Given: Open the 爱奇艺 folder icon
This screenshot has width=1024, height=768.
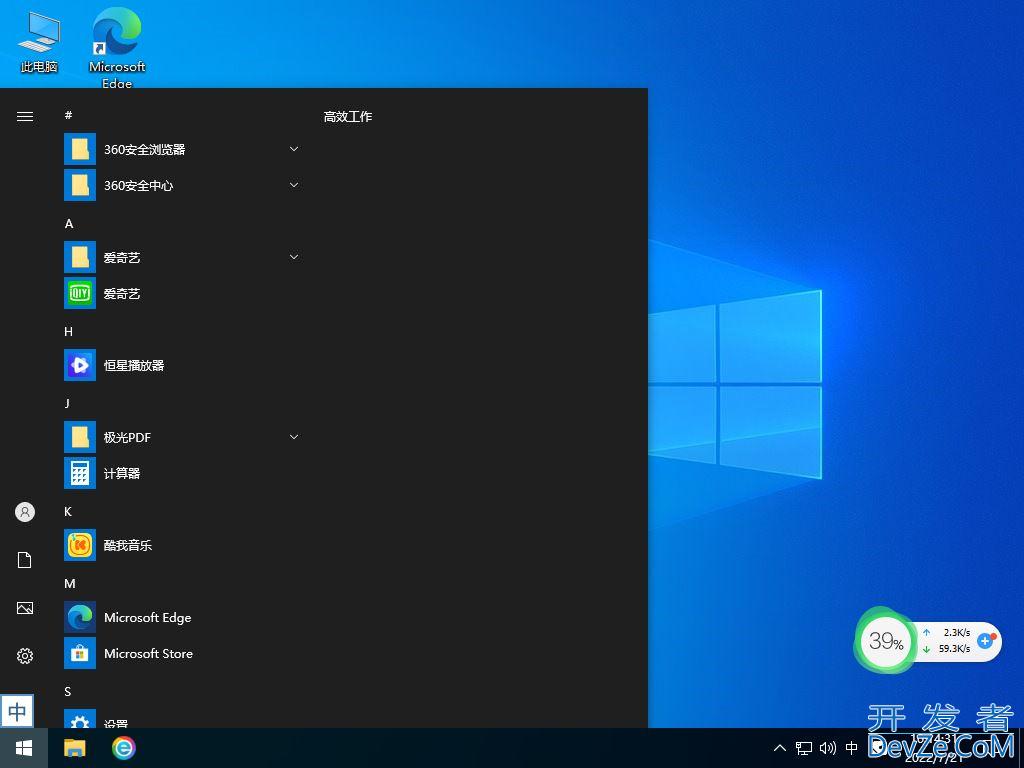Looking at the screenshot, I should 80,257.
